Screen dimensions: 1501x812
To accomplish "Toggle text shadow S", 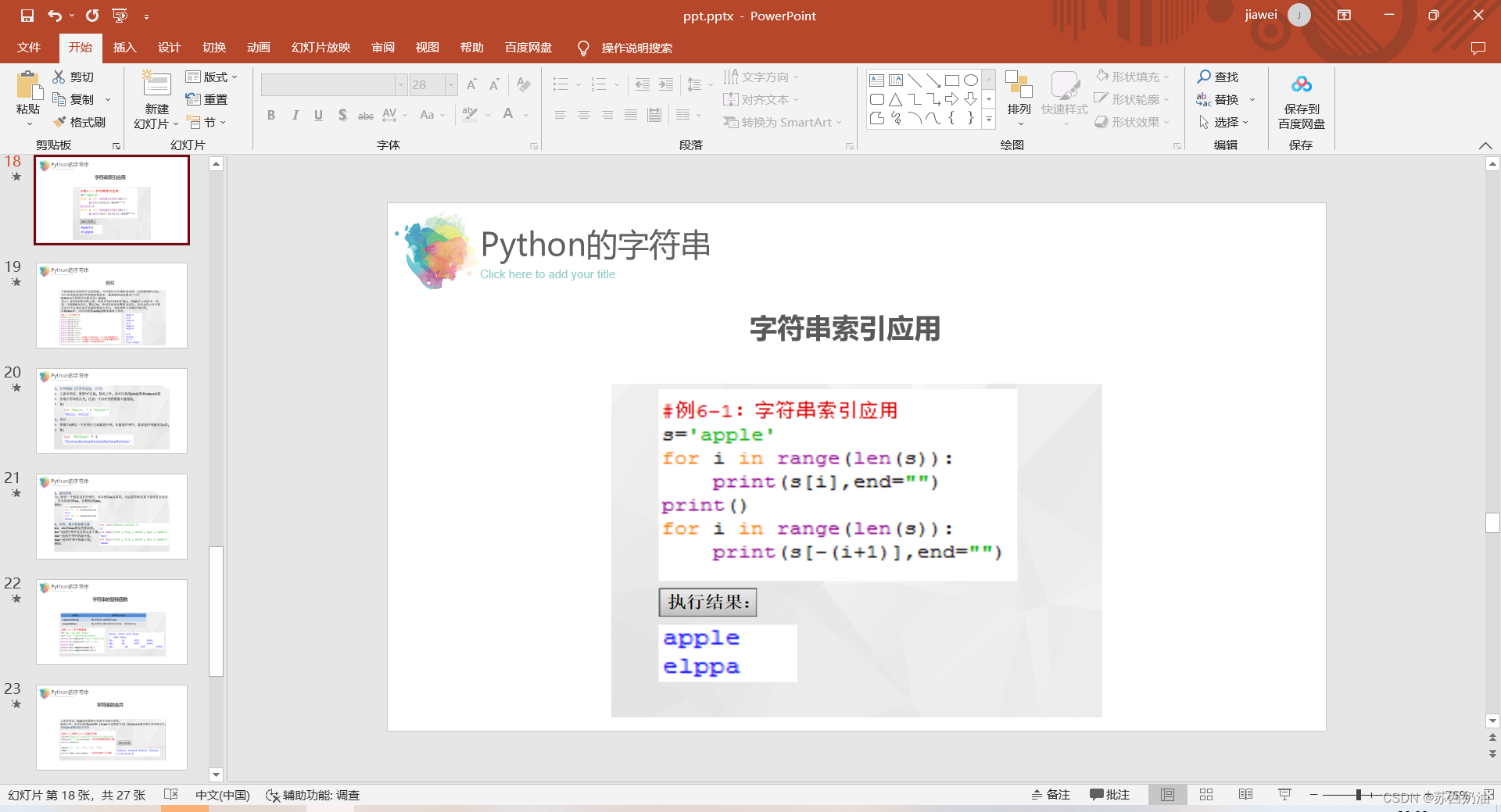I will click(342, 115).
